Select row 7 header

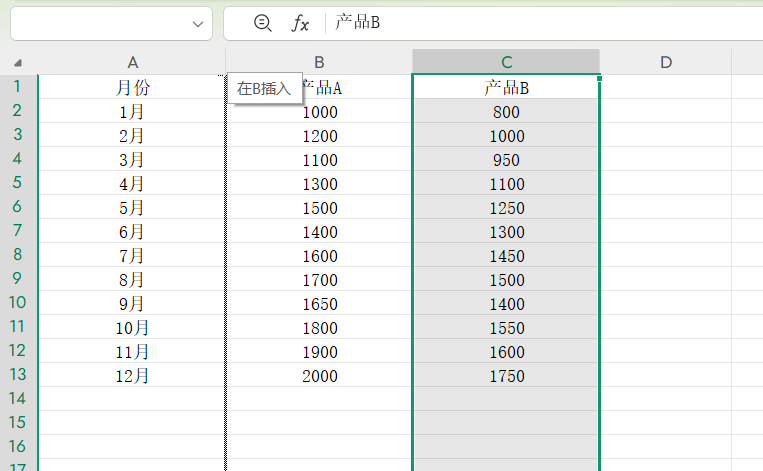(x=18, y=232)
